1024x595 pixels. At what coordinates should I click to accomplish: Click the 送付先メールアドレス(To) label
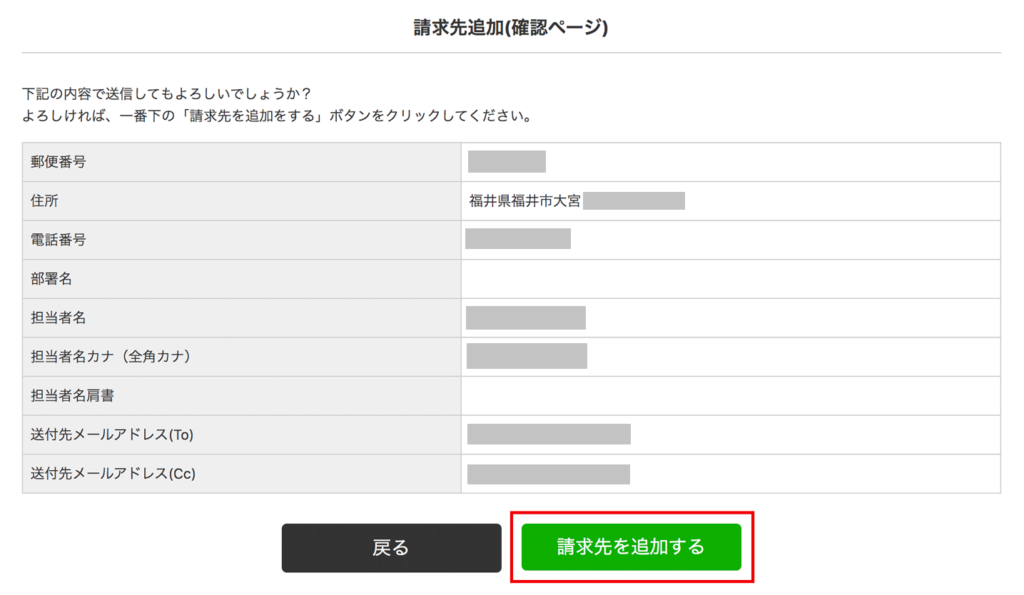coord(111,435)
